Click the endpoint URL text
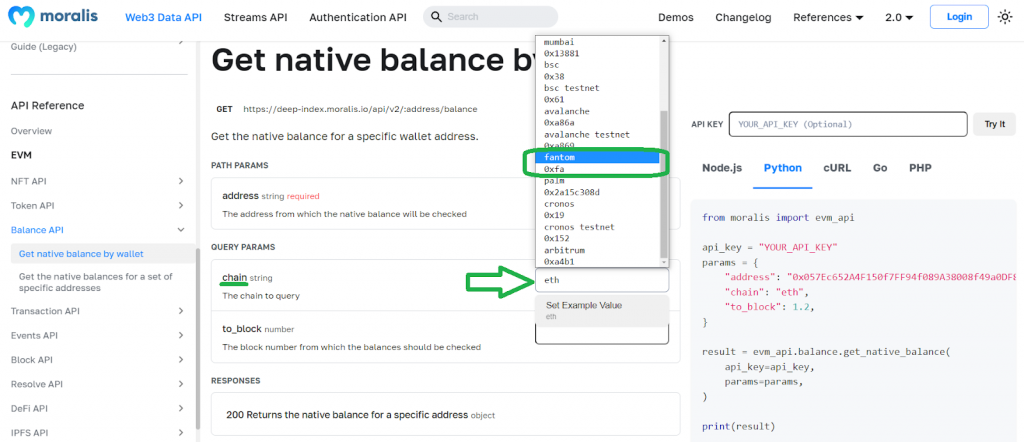 point(360,109)
